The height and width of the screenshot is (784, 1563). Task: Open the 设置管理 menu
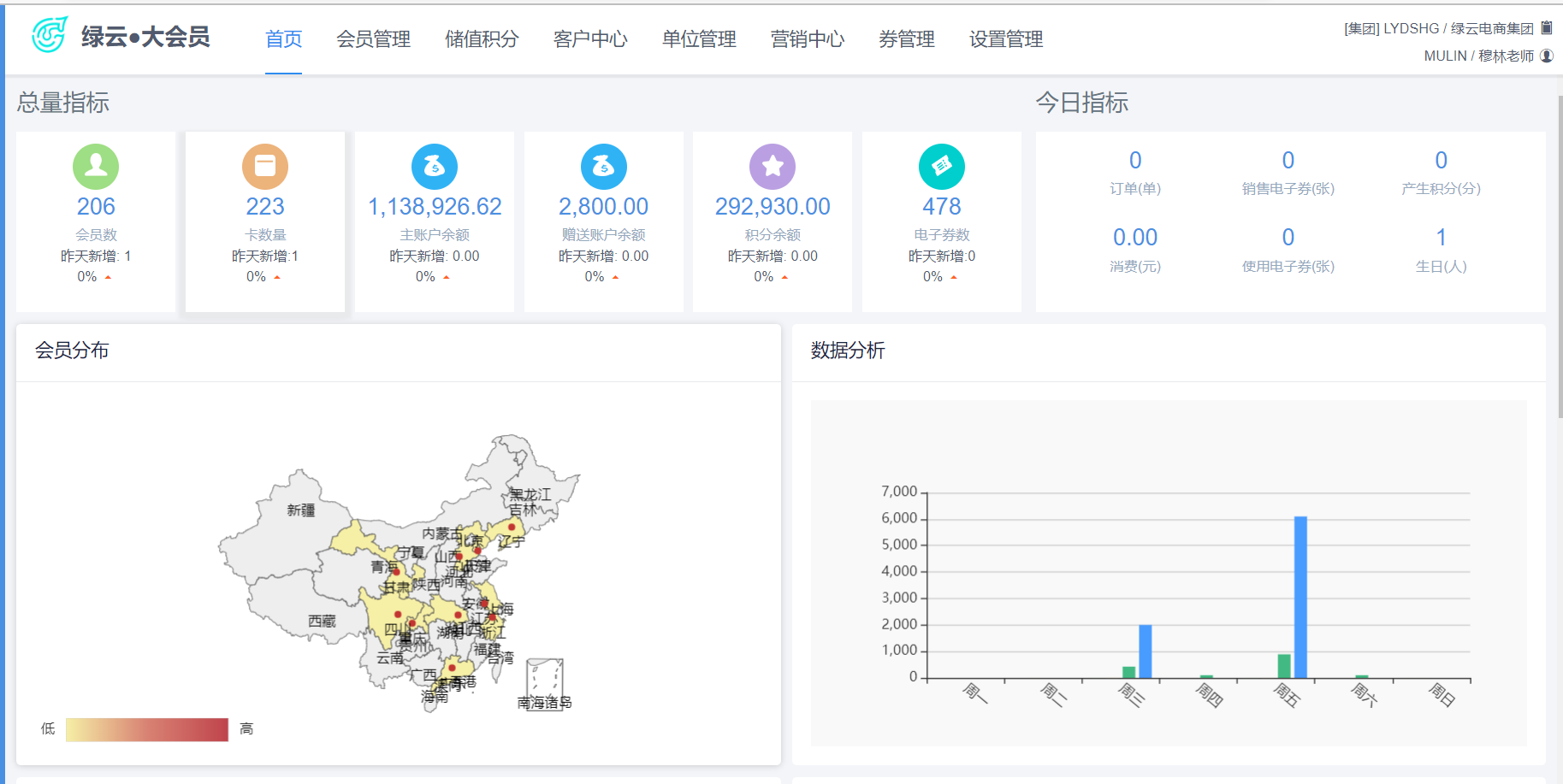(1006, 39)
